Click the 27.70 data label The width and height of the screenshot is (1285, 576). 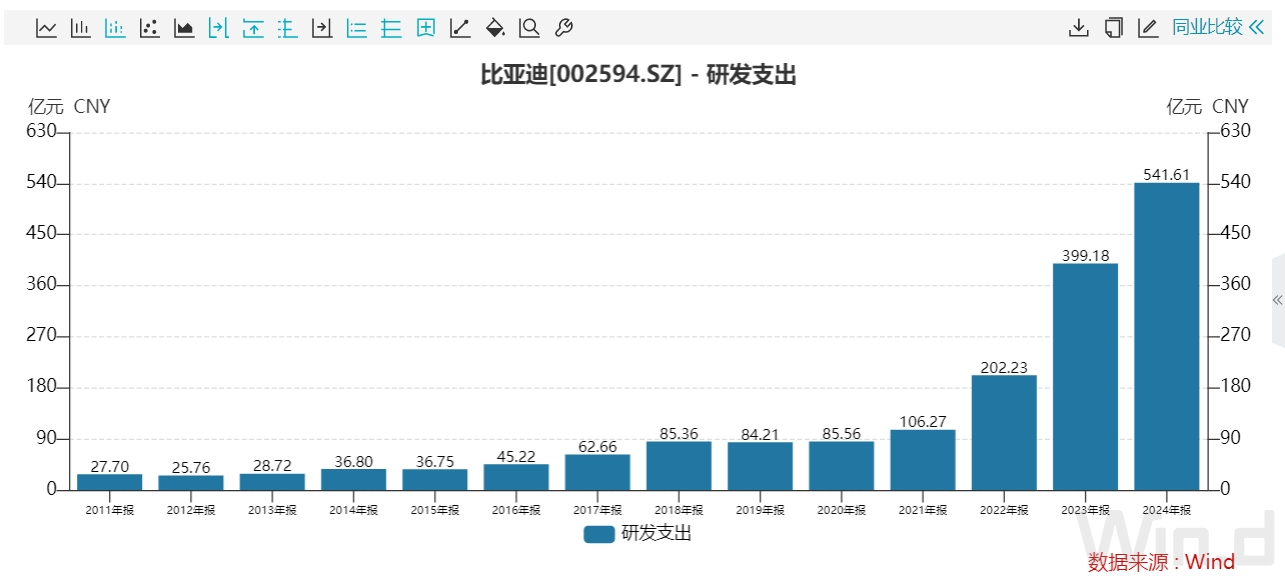click(110, 467)
